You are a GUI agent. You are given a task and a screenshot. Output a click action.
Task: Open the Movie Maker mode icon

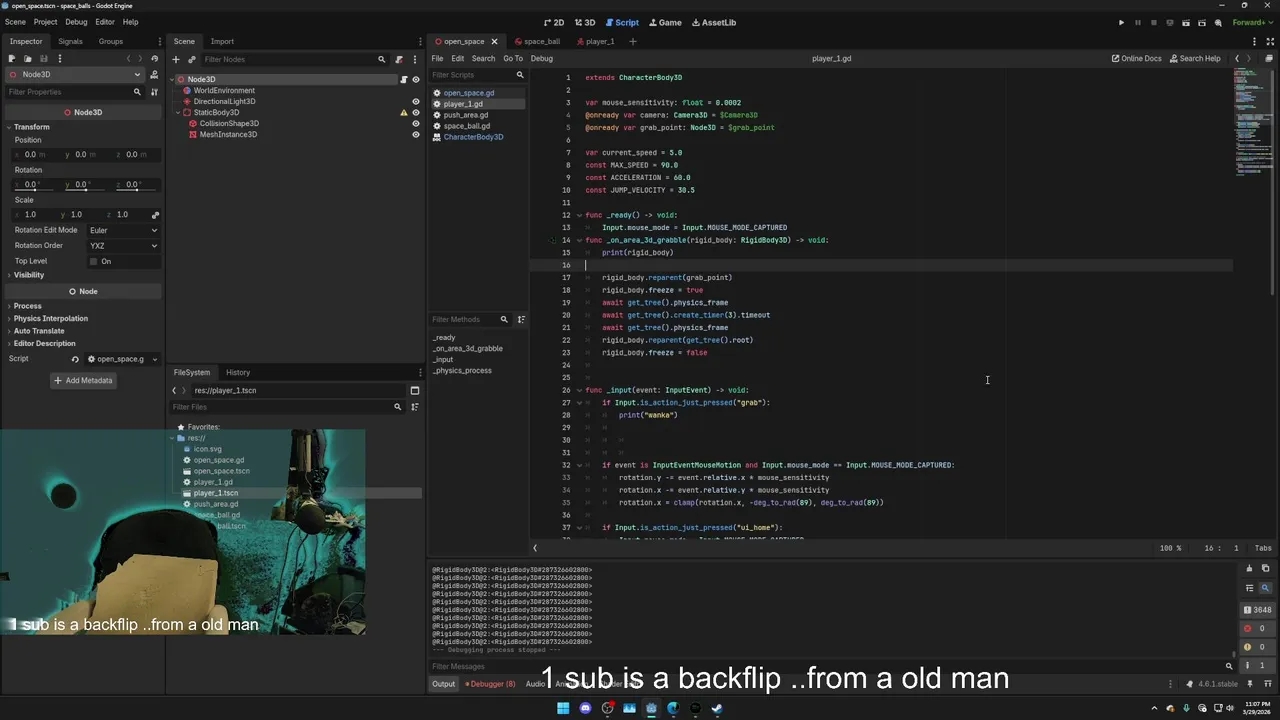point(1218,22)
